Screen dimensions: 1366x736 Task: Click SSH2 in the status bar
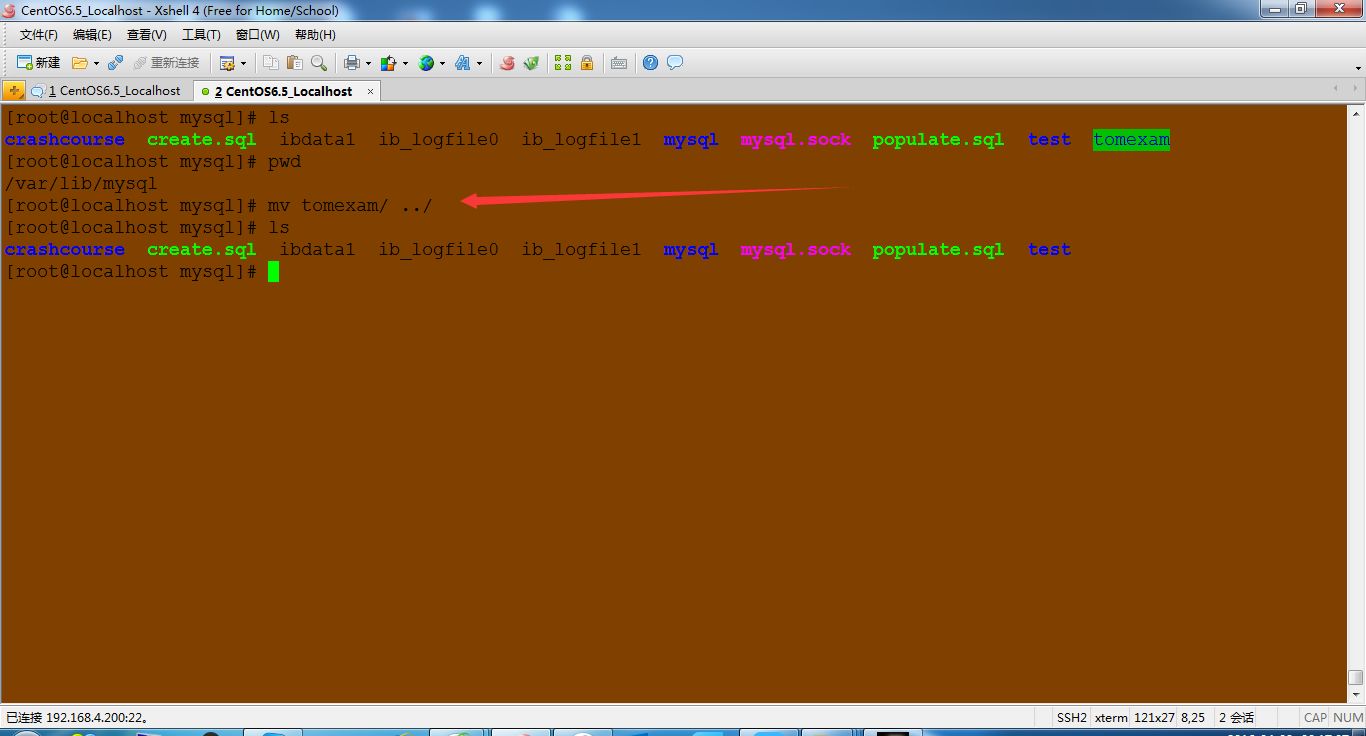1071,717
